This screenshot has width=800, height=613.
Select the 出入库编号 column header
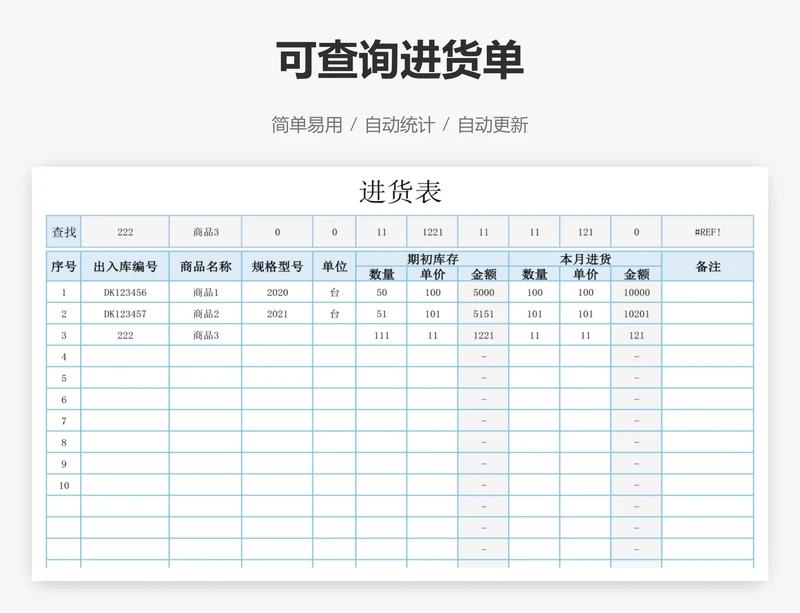pos(125,266)
